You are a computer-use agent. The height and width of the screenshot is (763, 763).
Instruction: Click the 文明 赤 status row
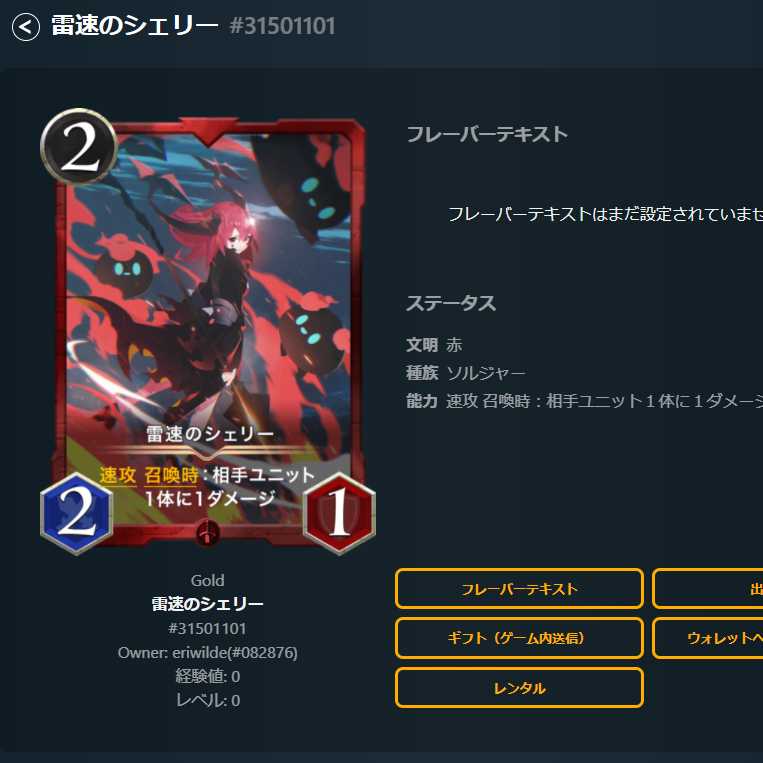pyautogui.click(x=434, y=345)
